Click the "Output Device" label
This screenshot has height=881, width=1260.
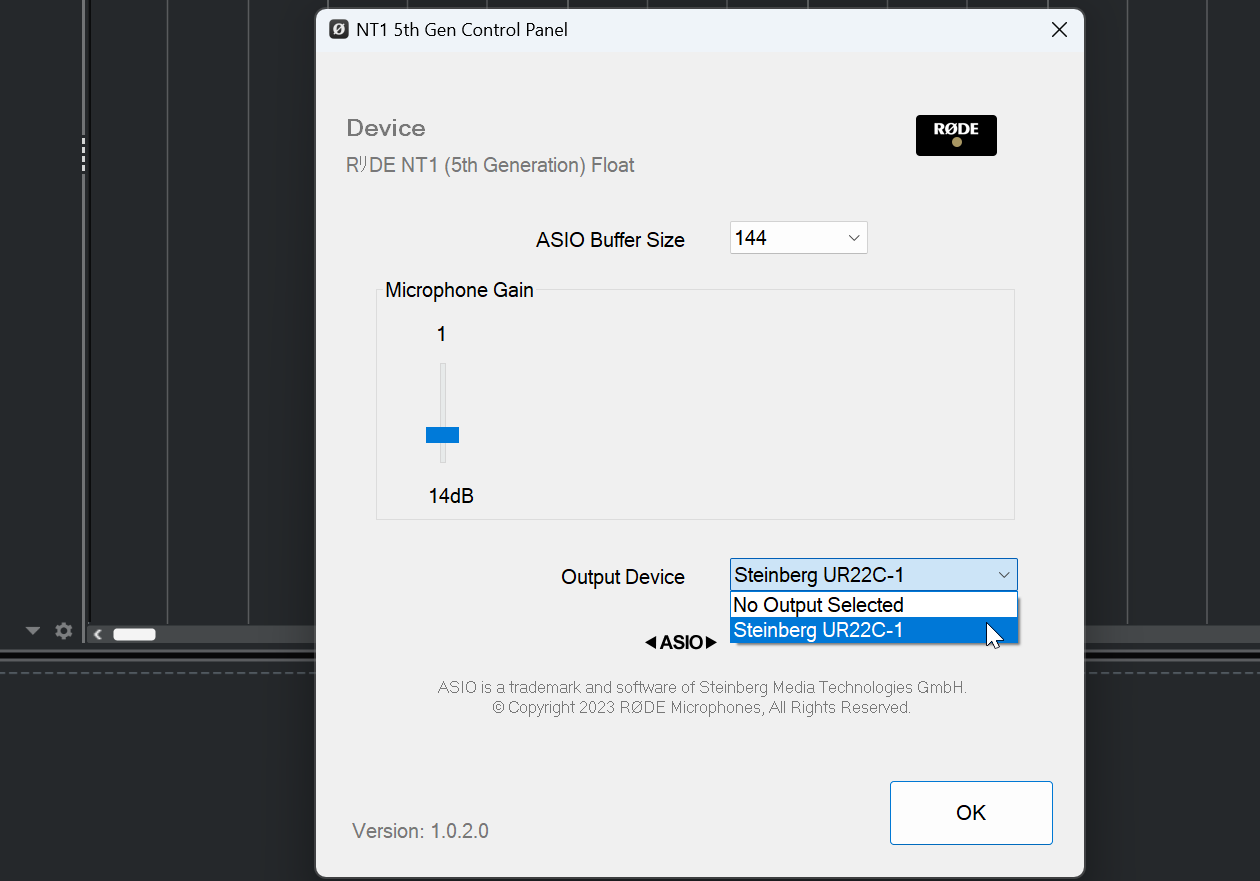(623, 577)
